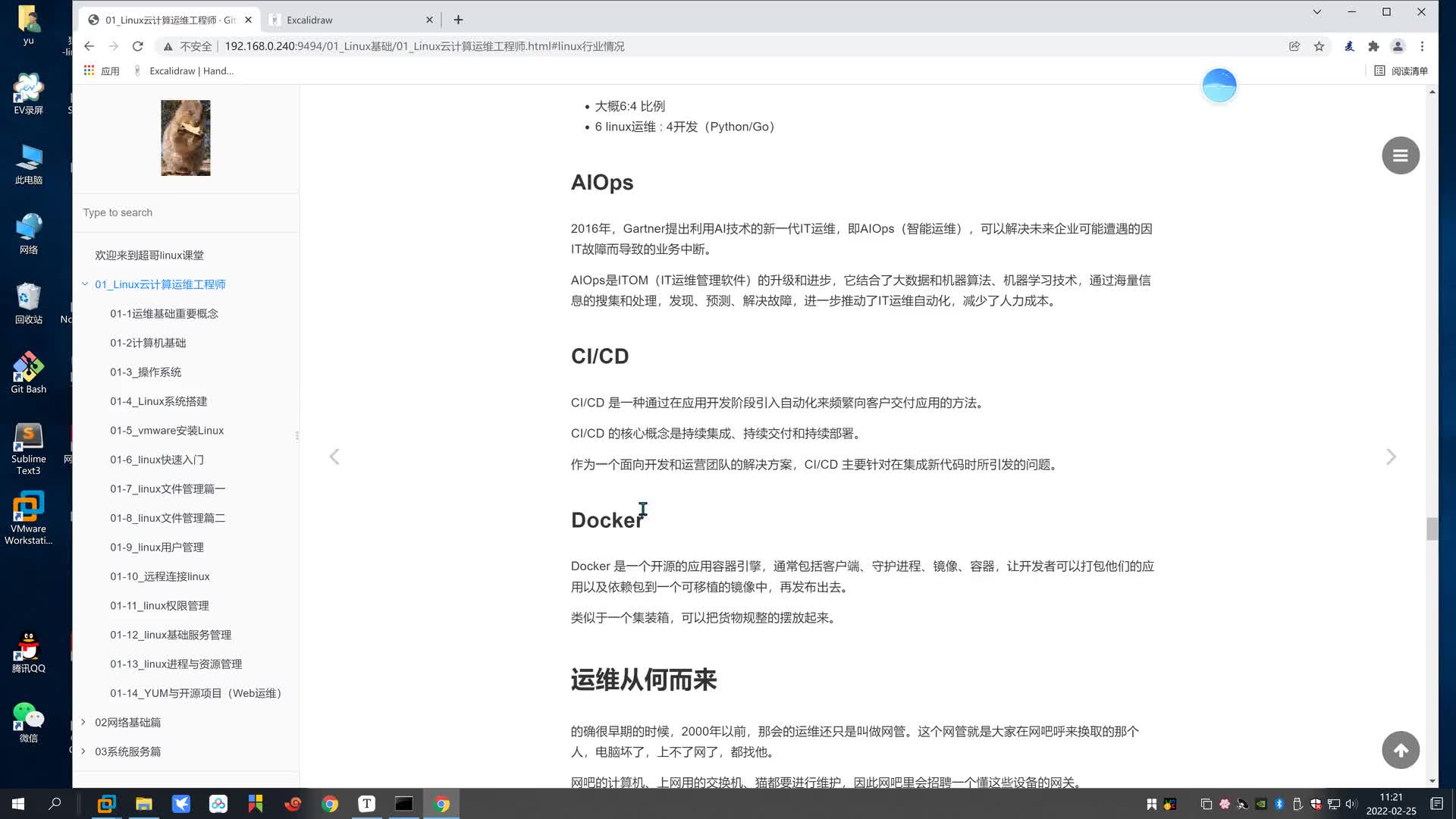The width and height of the screenshot is (1456, 819).
Task: Open 01-7_linux文件管理篇一 chapter
Action: [168, 488]
